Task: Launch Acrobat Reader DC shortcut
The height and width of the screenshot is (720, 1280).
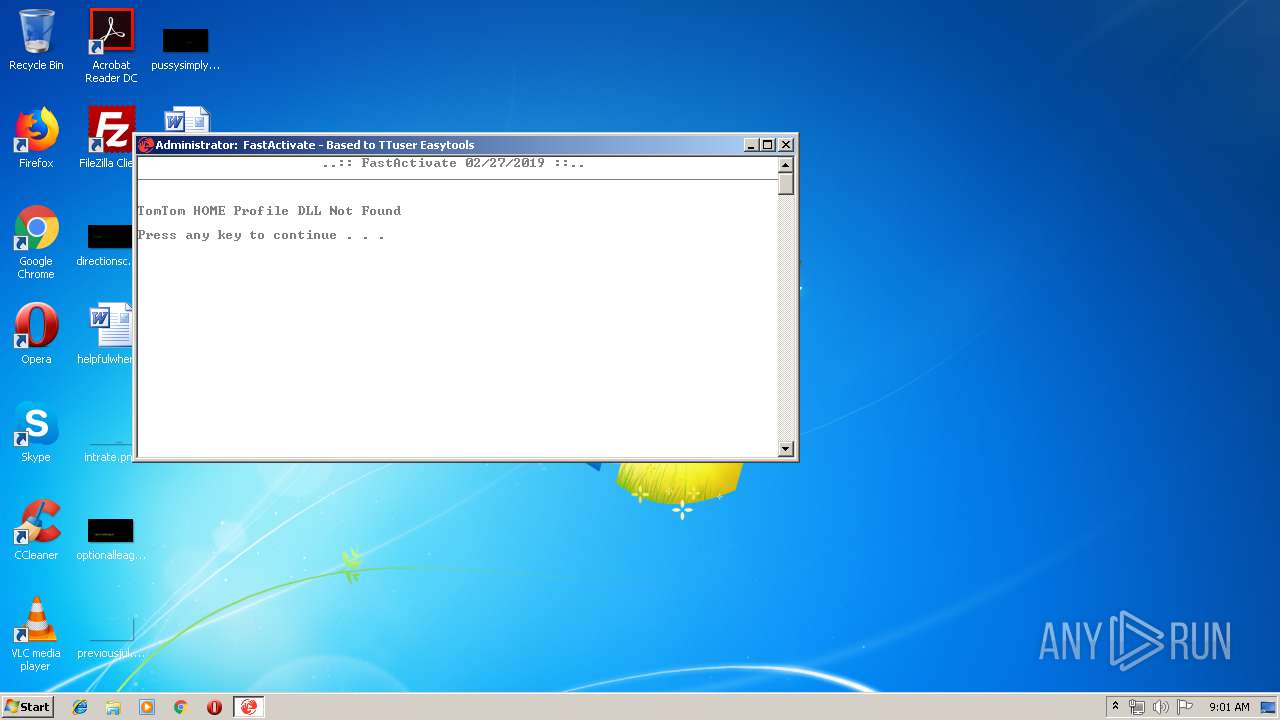Action: coord(111,45)
